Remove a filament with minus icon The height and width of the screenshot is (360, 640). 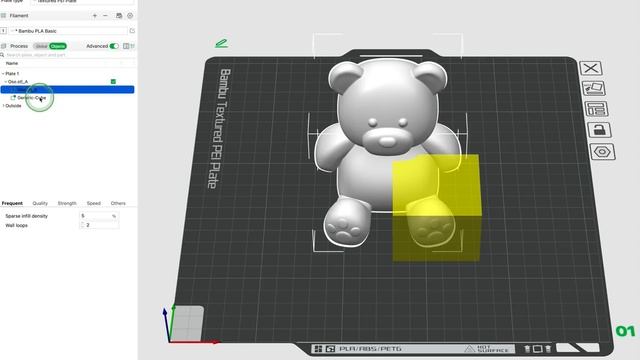point(105,16)
